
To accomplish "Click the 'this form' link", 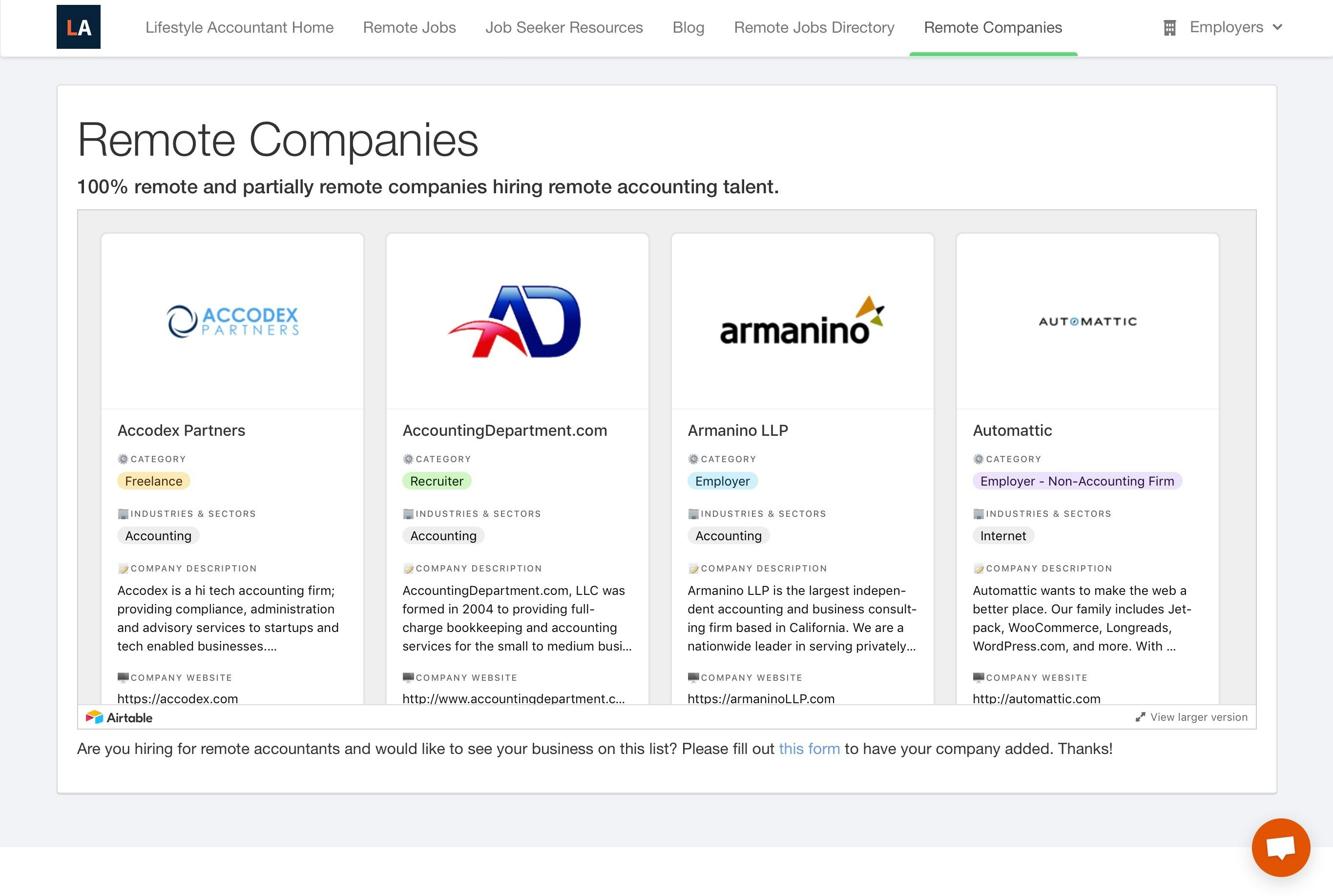I will point(809,749).
